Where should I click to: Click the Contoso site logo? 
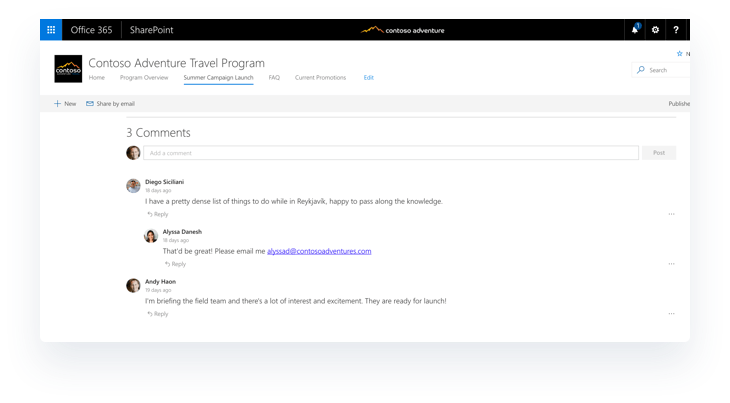pos(68,69)
